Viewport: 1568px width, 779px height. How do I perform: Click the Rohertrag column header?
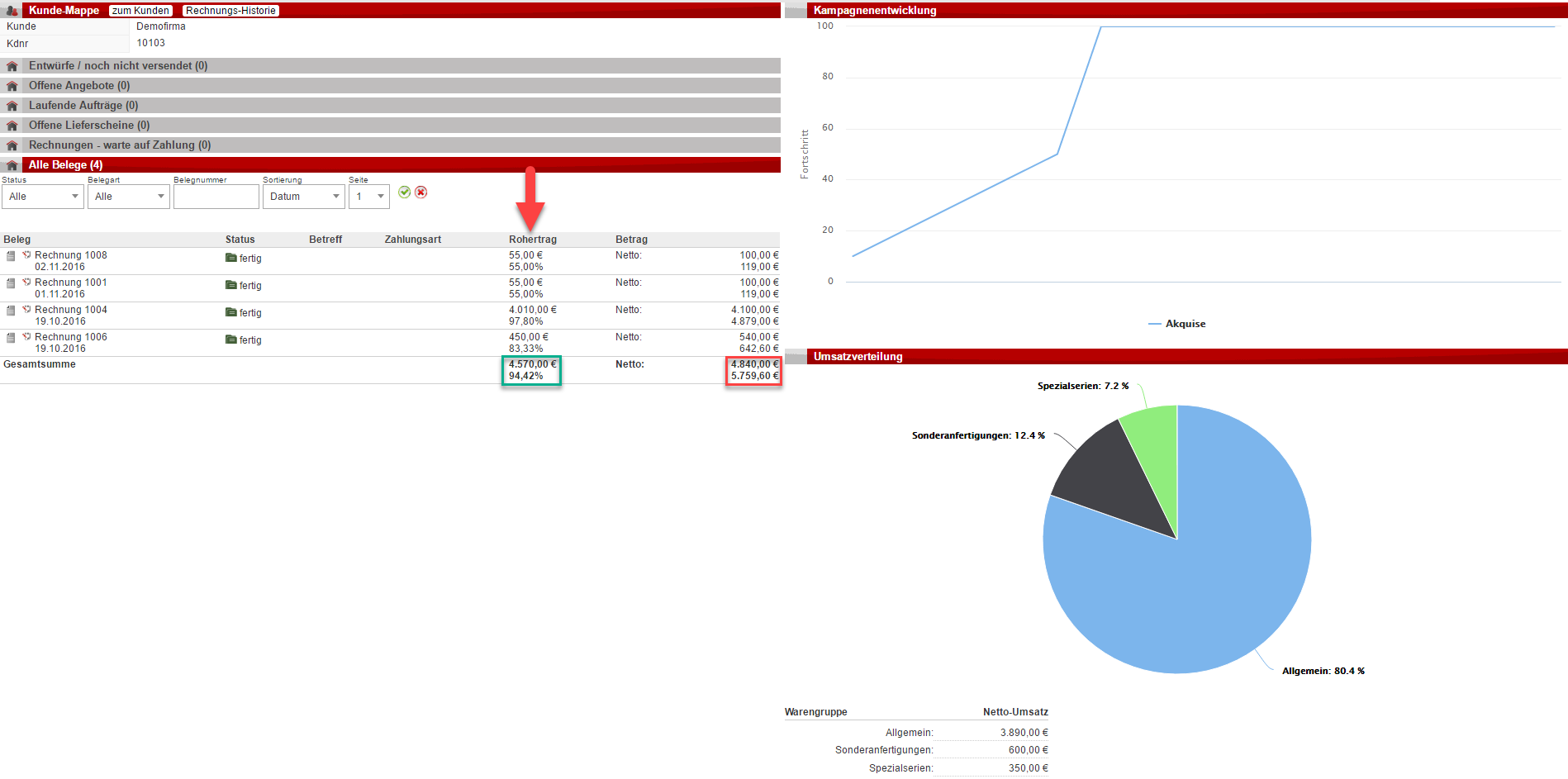(x=533, y=240)
